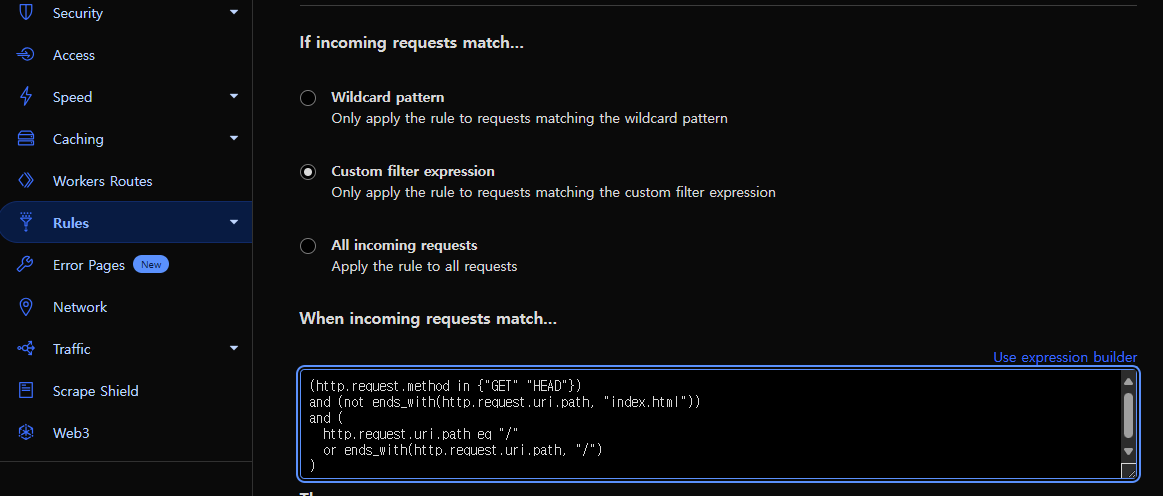Select the Custom filter expression radio button
The width and height of the screenshot is (1163, 496).
[308, 171]
